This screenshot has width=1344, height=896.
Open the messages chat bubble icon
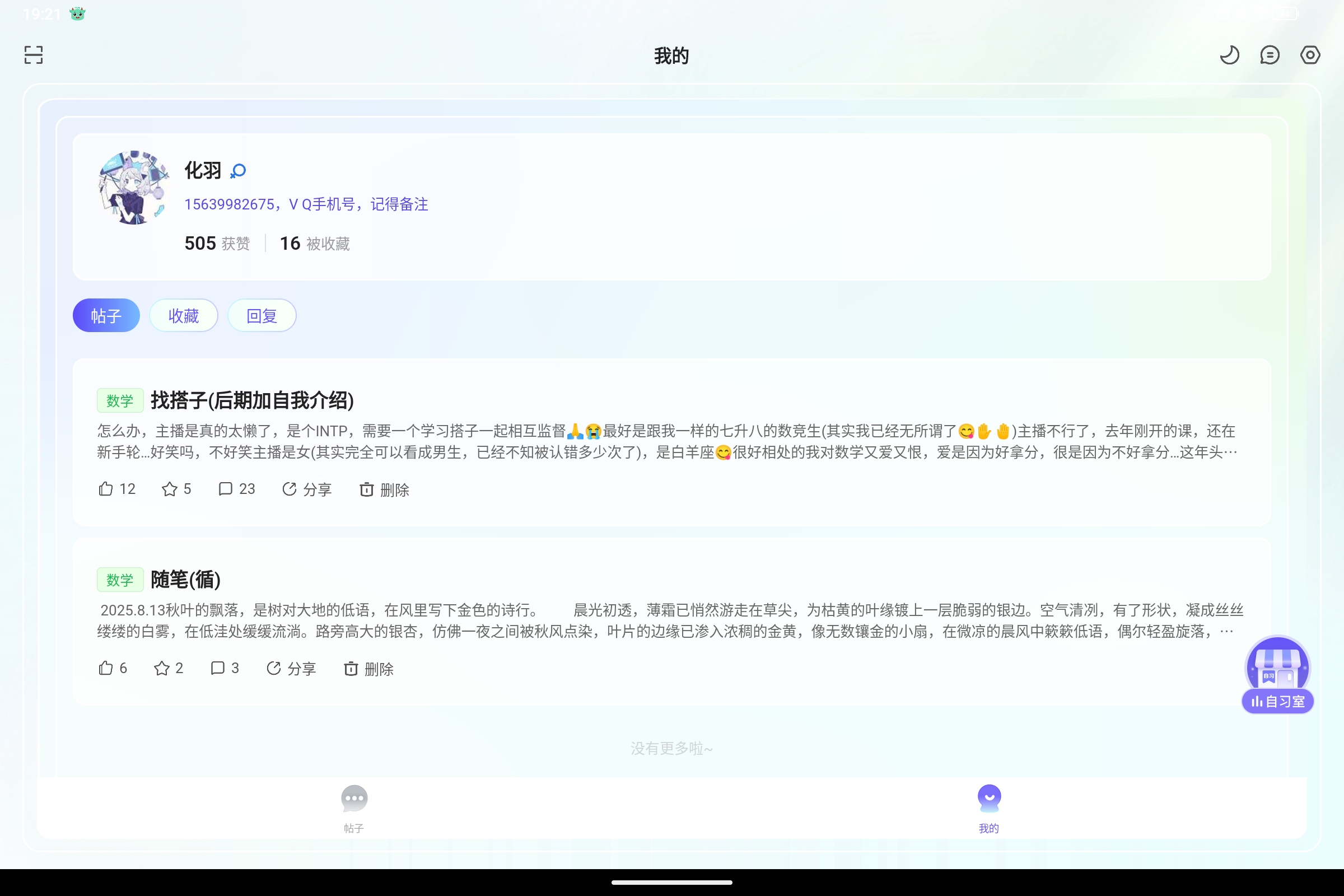[1270, 55]
